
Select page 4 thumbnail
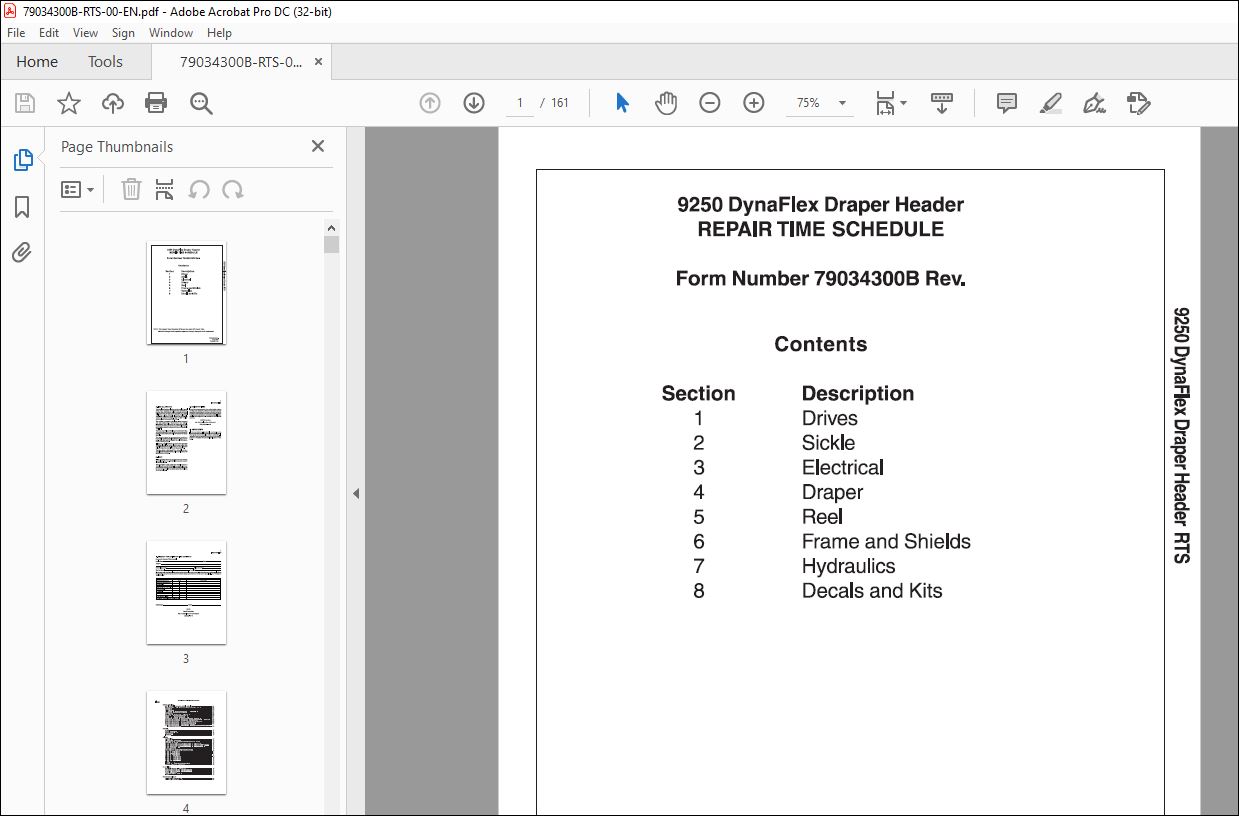click(186, 743)
